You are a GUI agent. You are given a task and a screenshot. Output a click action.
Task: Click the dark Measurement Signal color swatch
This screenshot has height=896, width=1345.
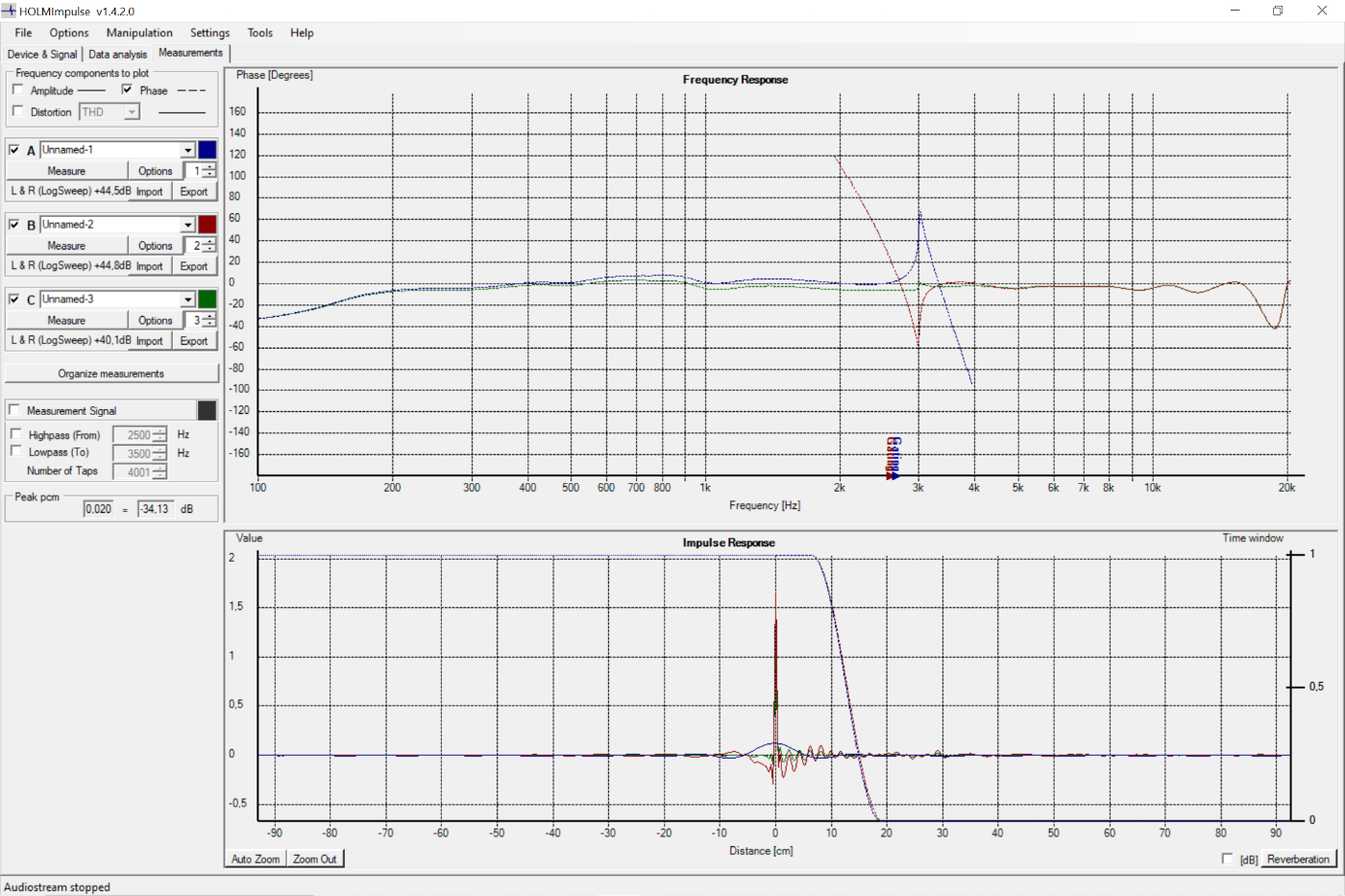(207, 411)
